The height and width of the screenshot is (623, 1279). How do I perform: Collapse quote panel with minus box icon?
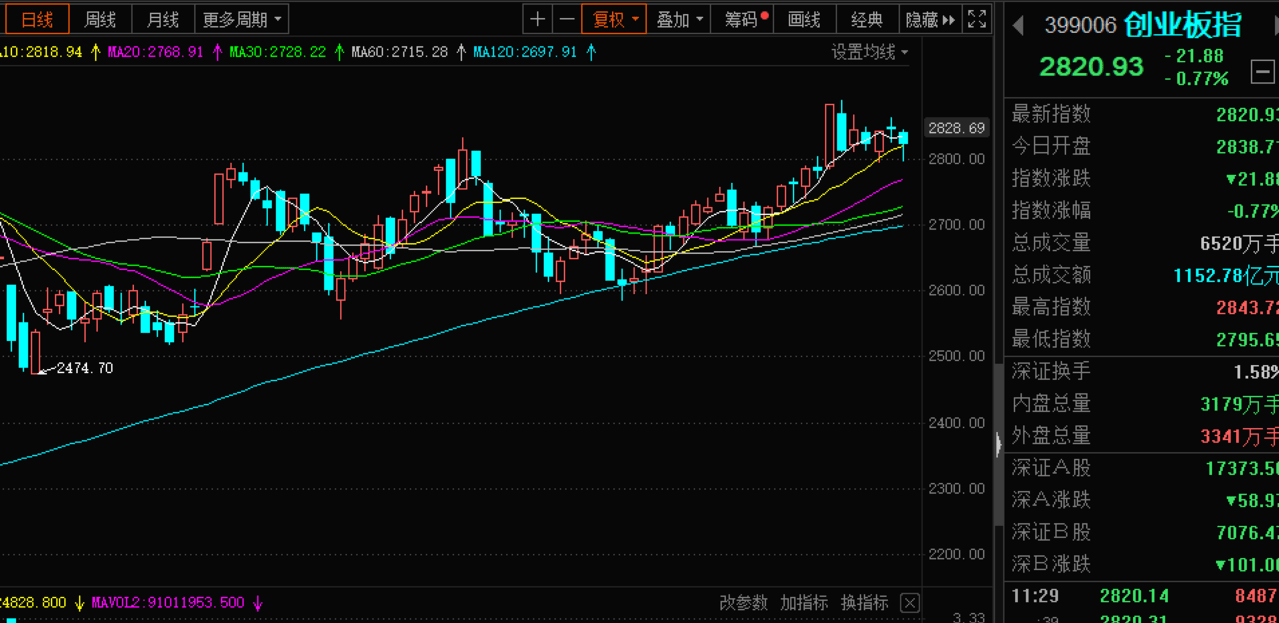click(1262, 72)
